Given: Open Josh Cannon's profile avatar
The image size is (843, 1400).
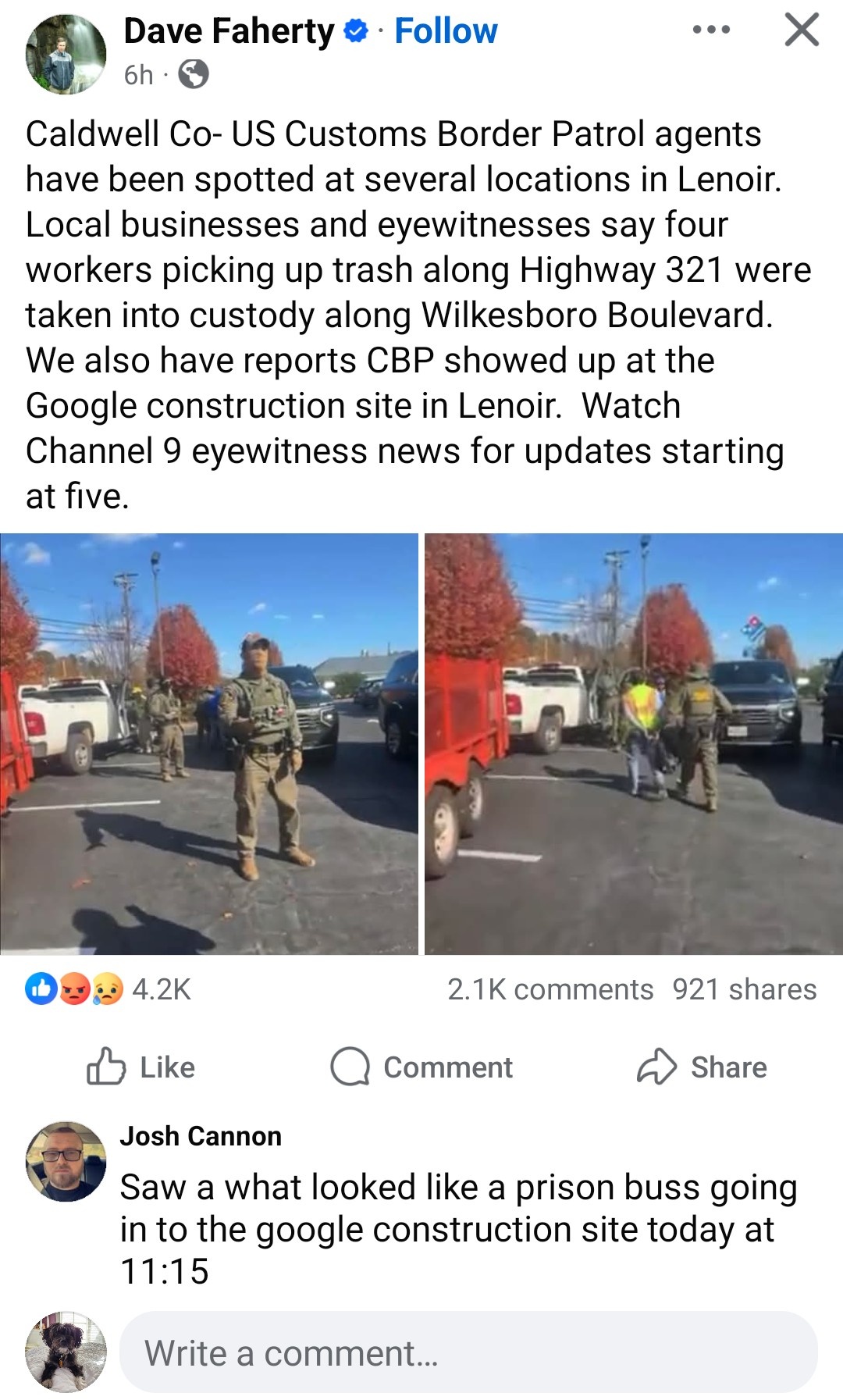Looking at the screenshot, I should [x=66, y=1161].
